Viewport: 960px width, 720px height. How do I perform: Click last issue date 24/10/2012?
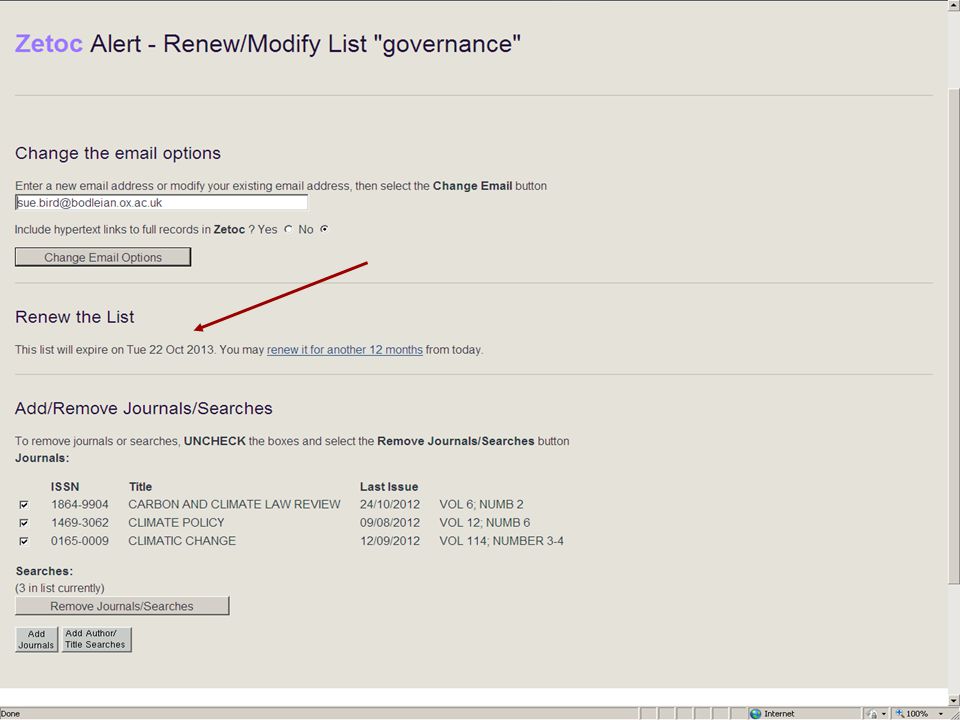coord(390,504)
